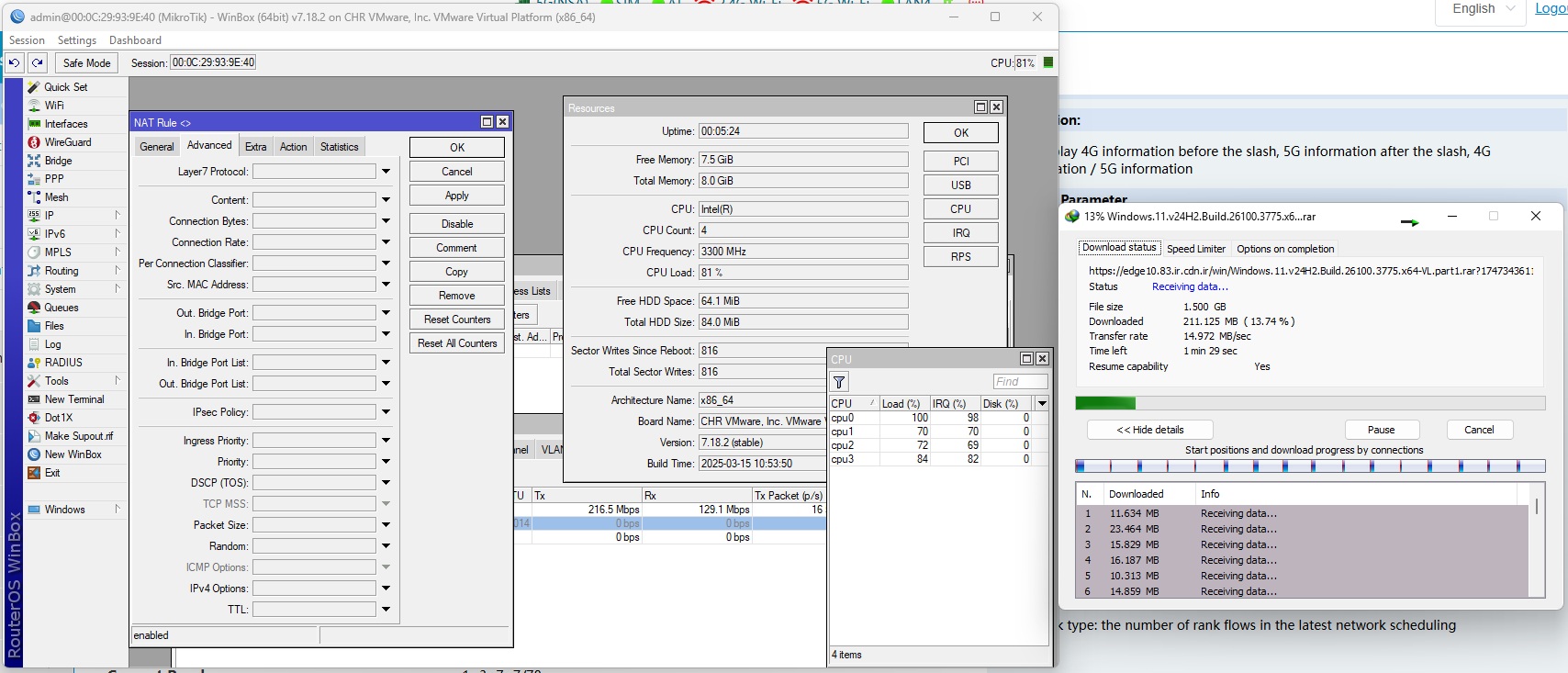
Task: Open Quick Set from the sidebar
Action: click(65, 87)
